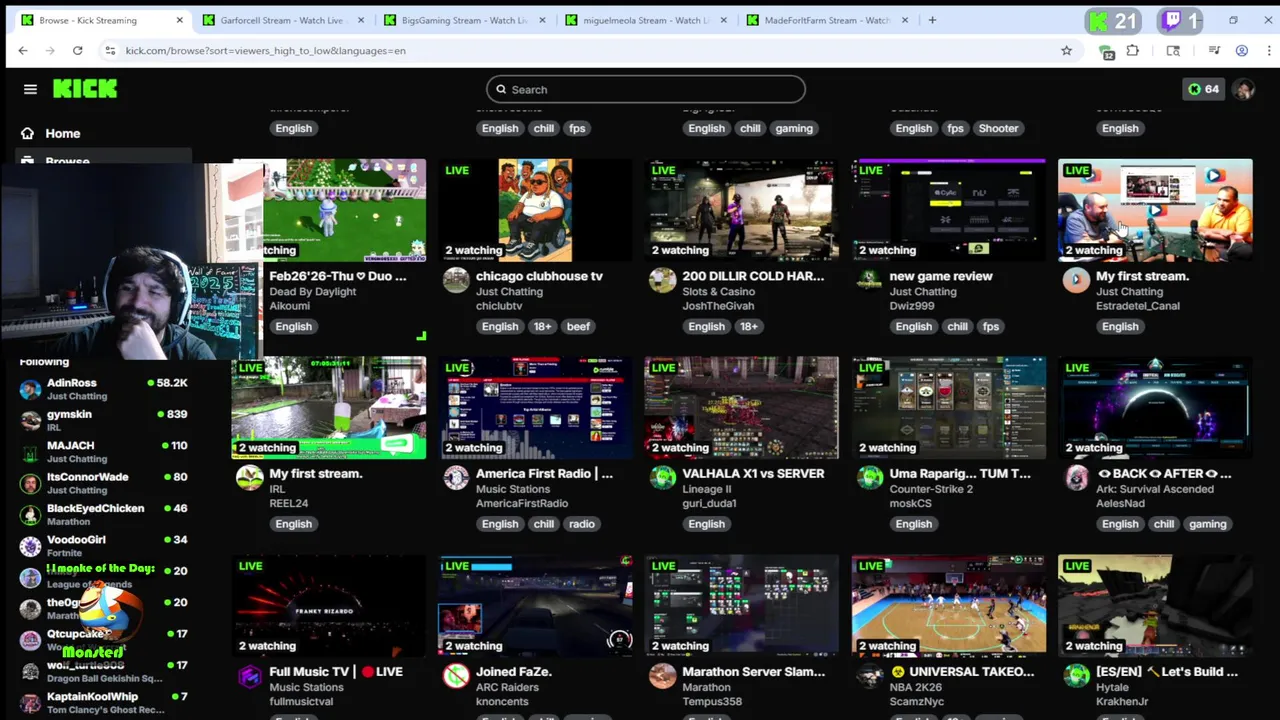
Task: Focus the Kick Search field
Action: pos(646,89)
